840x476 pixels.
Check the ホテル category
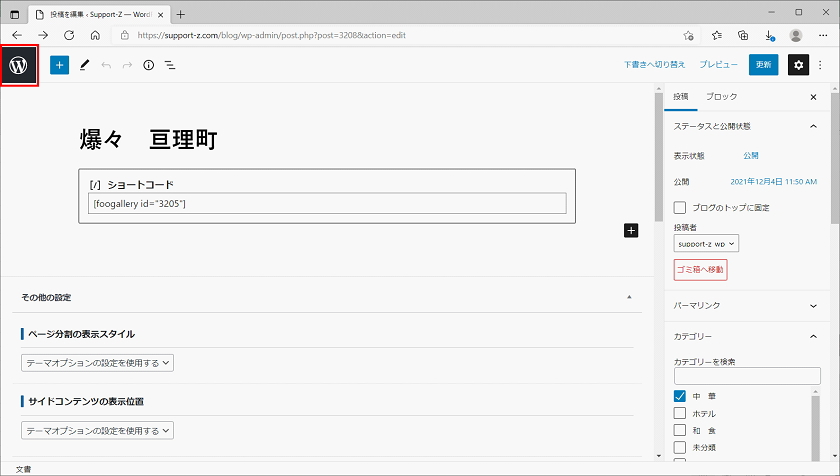tap(680, 413)
